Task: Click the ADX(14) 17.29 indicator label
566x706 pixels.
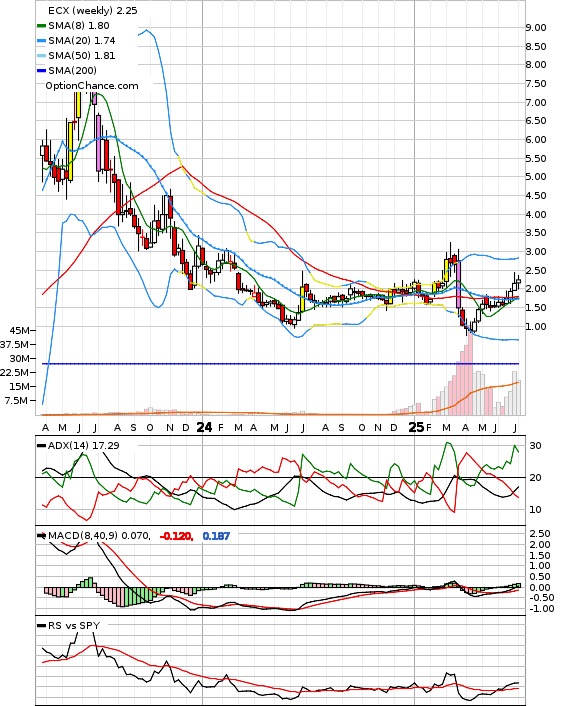Action: pos(83,445)
